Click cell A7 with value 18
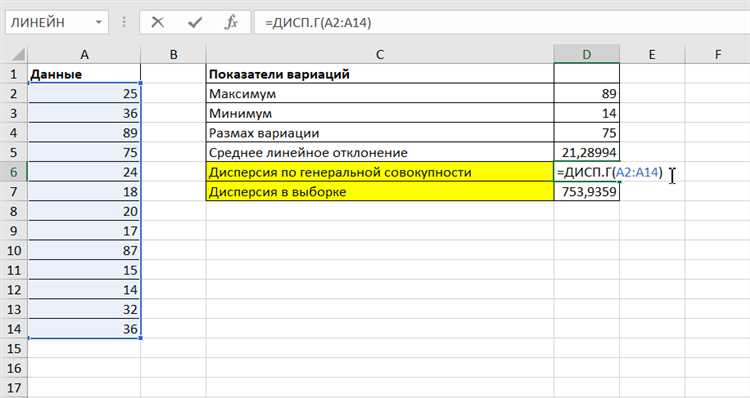This screenshot has height=398, width=750. (x=84, y=192)
